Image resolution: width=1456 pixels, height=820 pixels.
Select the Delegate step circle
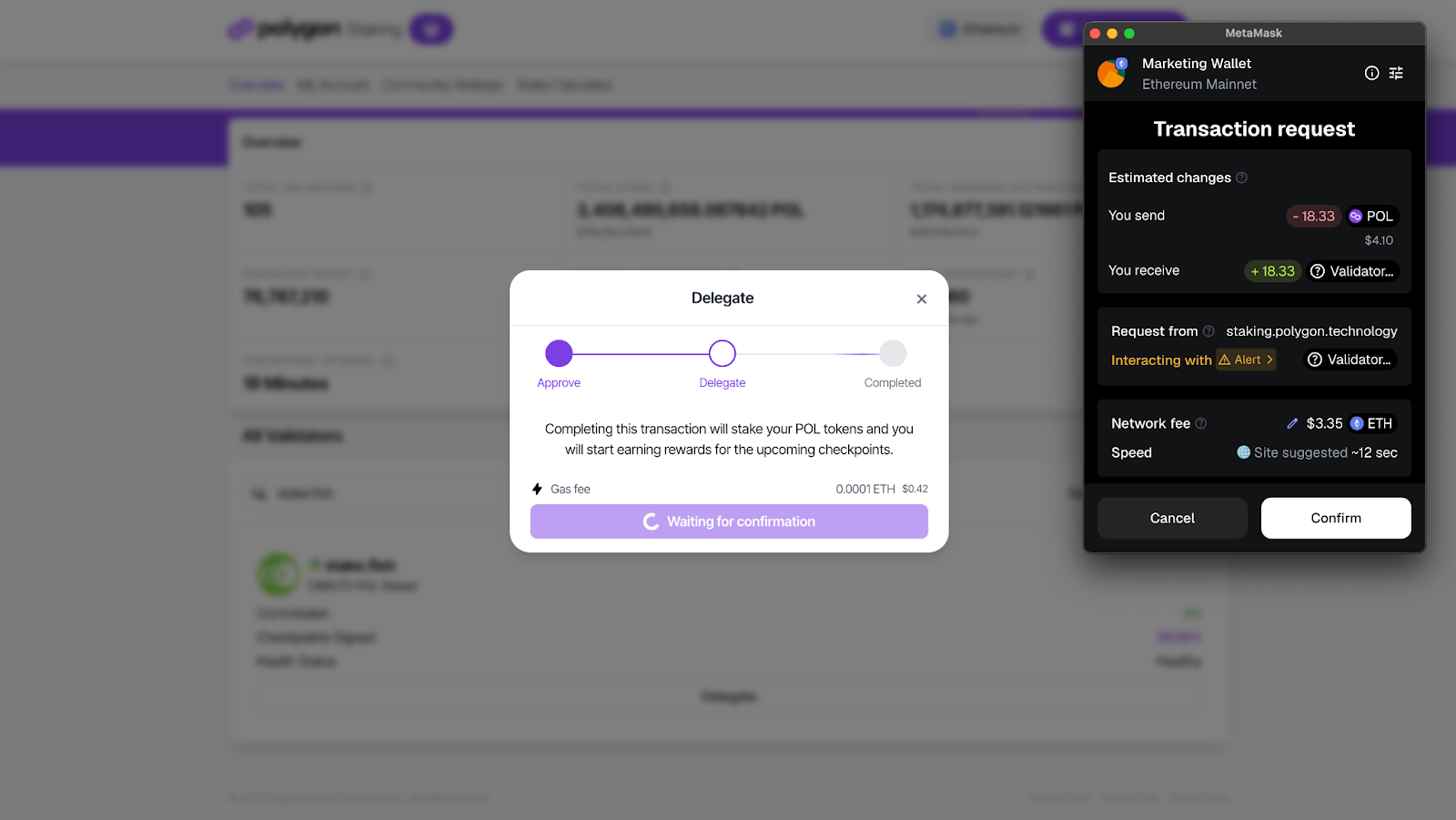click(723, 353)
